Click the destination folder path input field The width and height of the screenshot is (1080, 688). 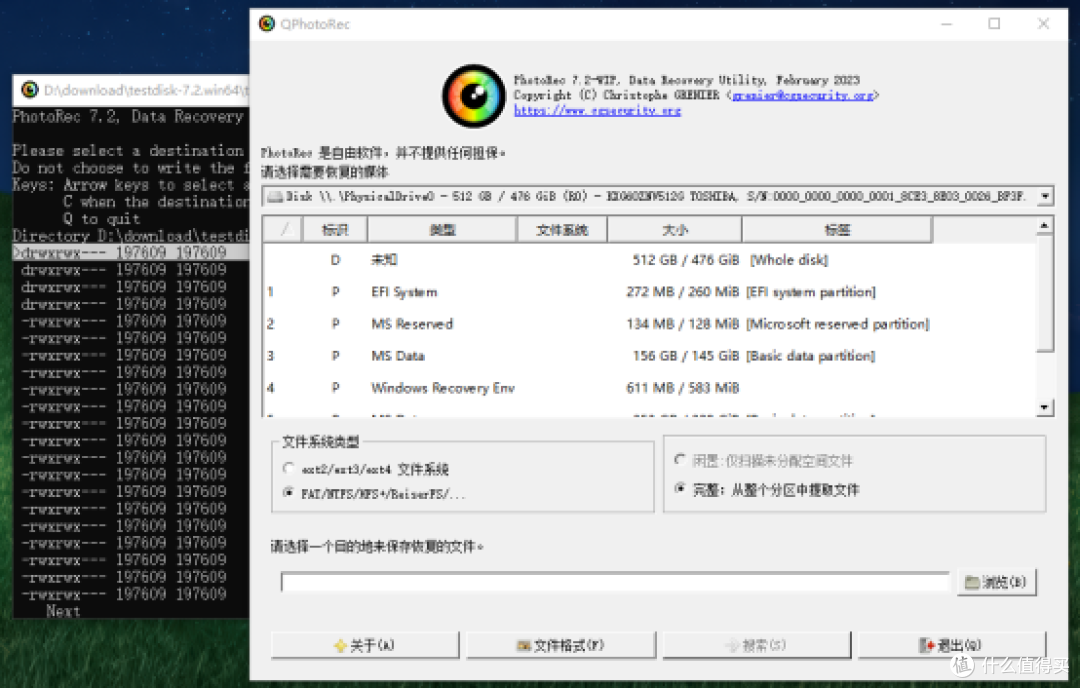pyautogui.click(x=614, y=583)
